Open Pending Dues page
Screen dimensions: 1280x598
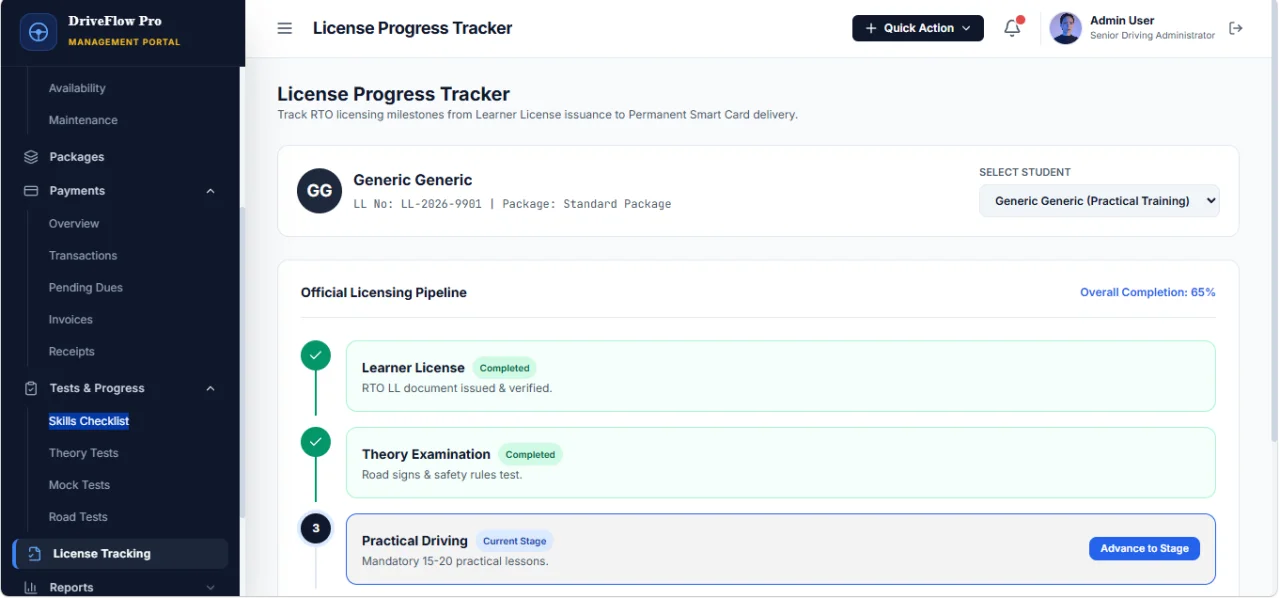tap(86, 288)
